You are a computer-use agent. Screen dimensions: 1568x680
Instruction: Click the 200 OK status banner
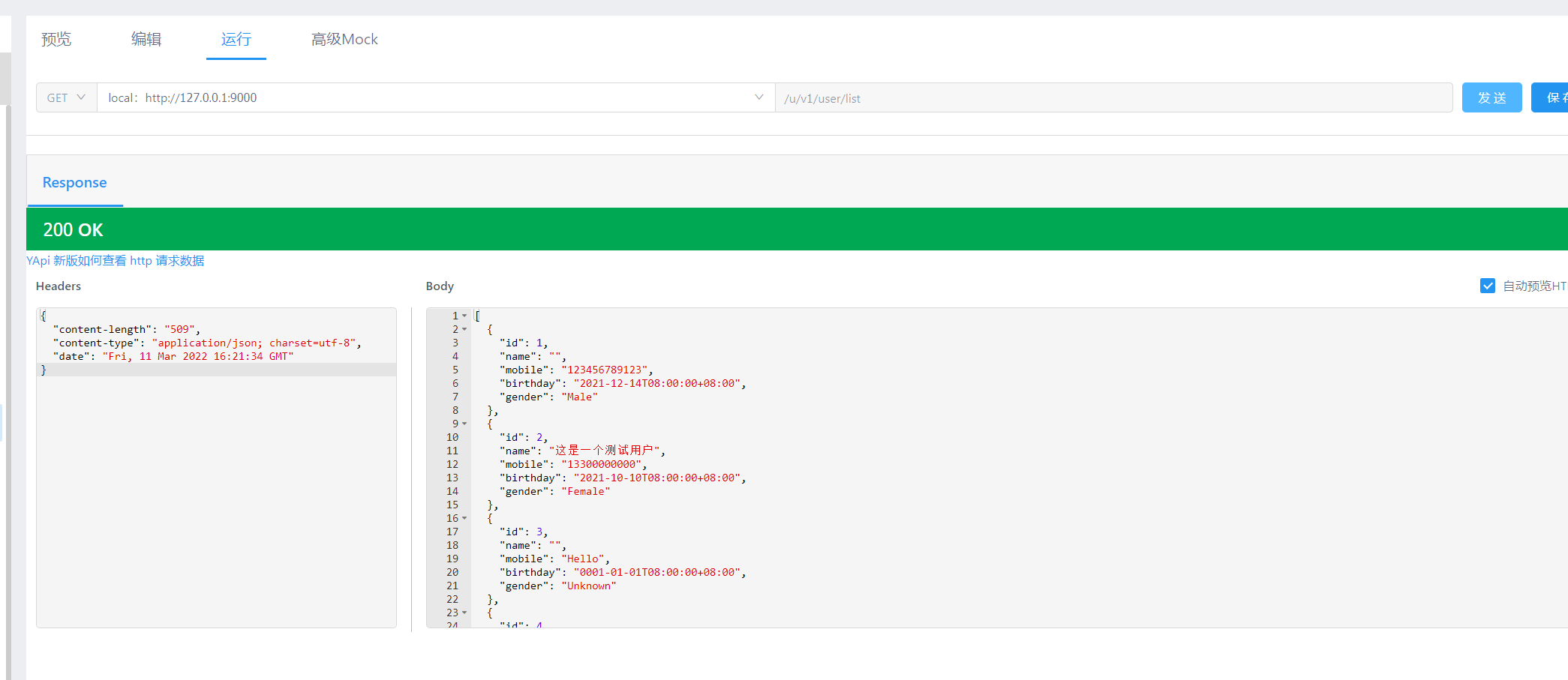[x=797, y=229]
